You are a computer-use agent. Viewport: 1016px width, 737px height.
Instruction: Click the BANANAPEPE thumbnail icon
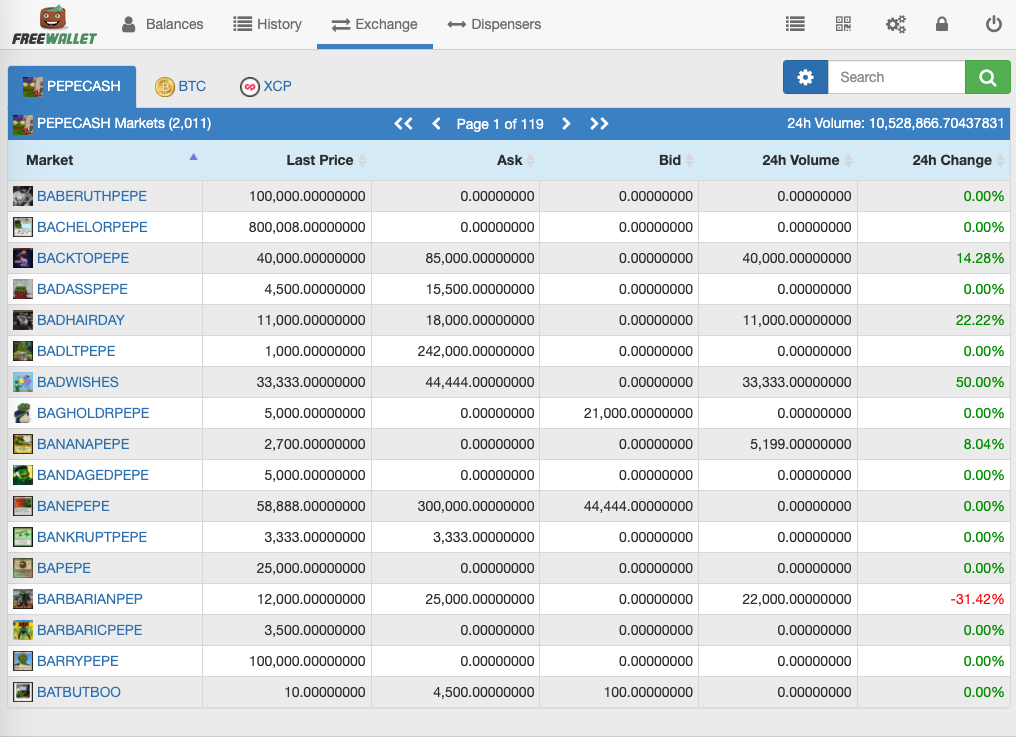point(23,444)
